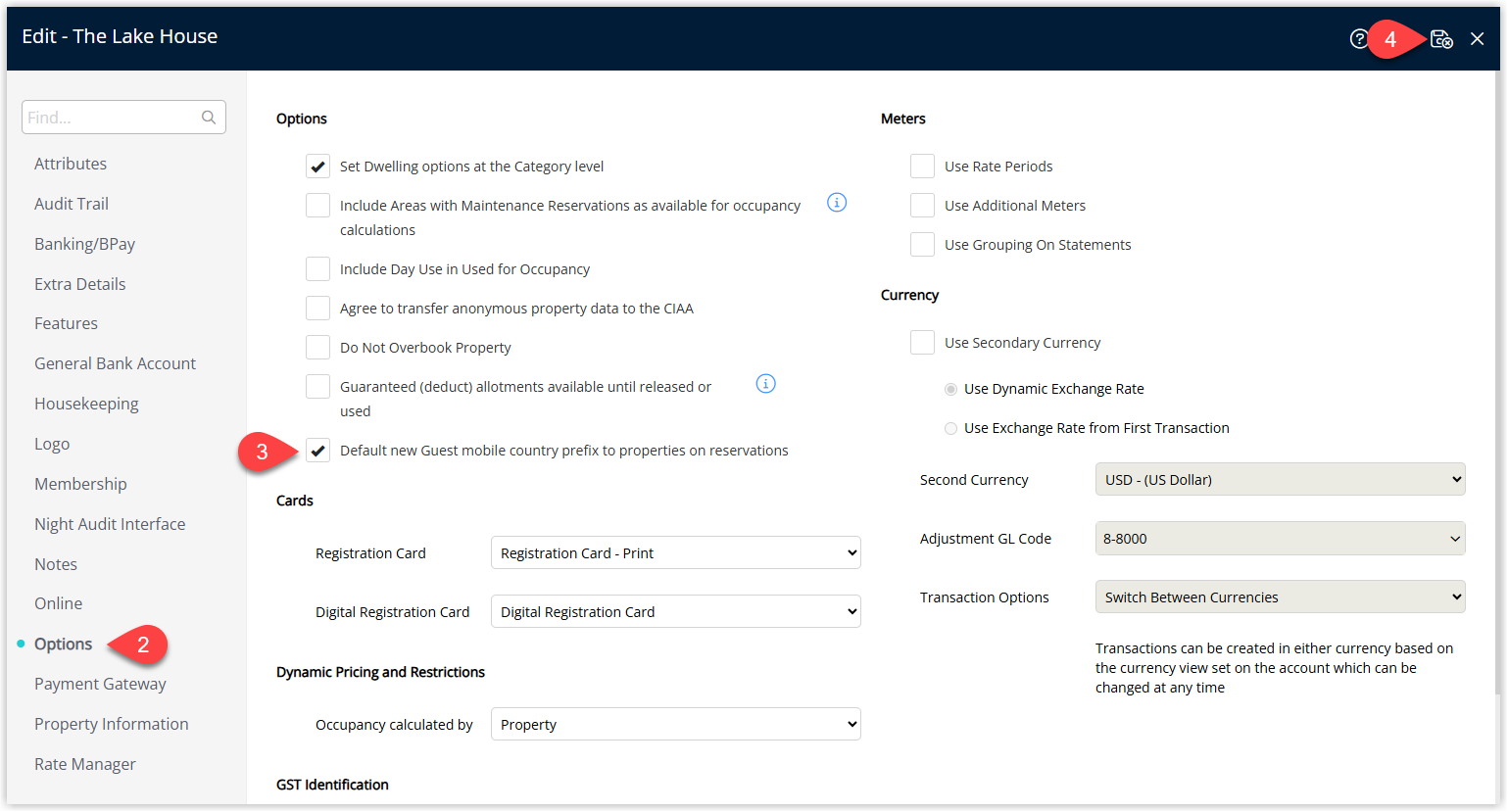Open Payment Gateway section

click(x=100, y=684)
